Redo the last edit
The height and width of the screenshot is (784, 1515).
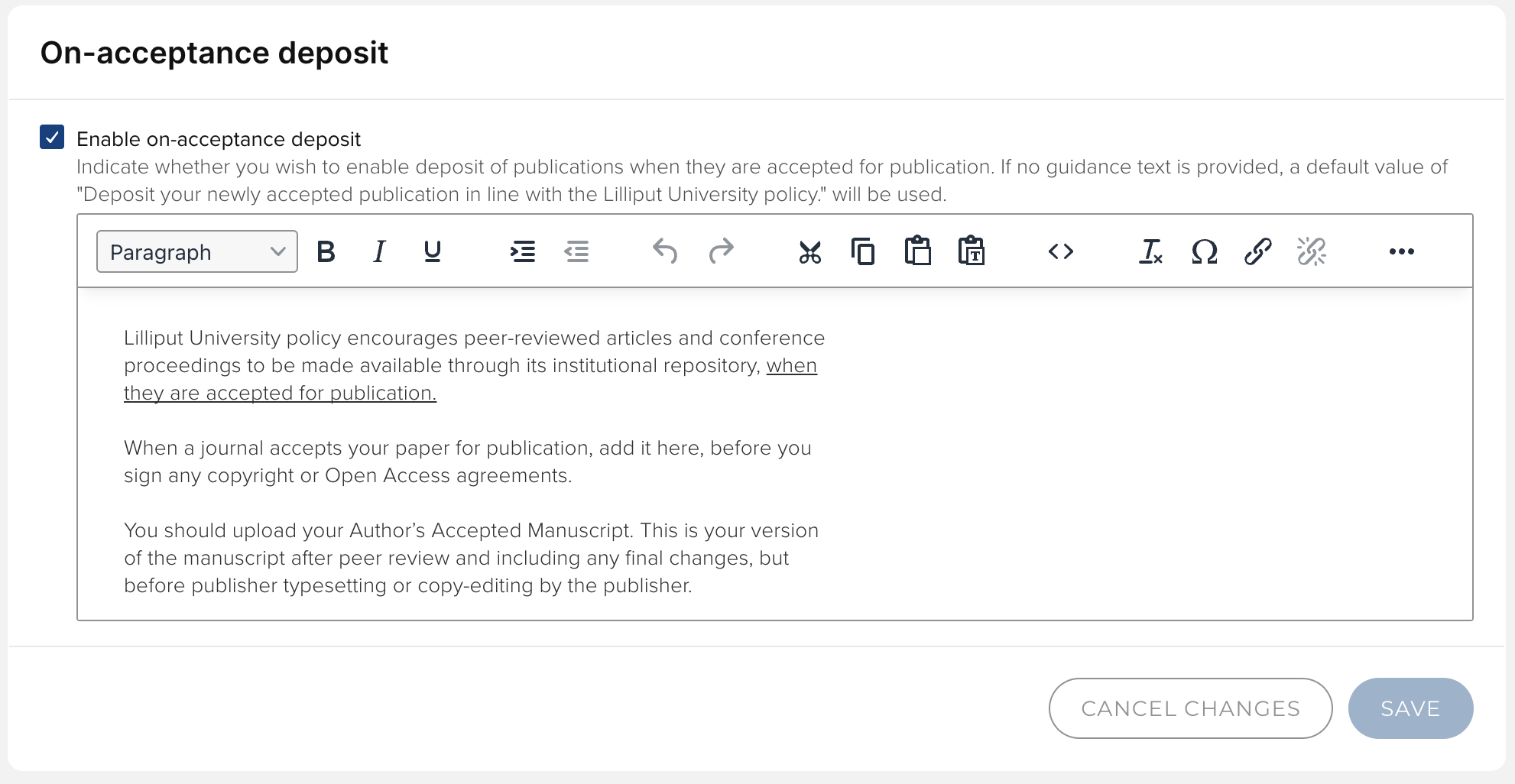tap(720, 251)
